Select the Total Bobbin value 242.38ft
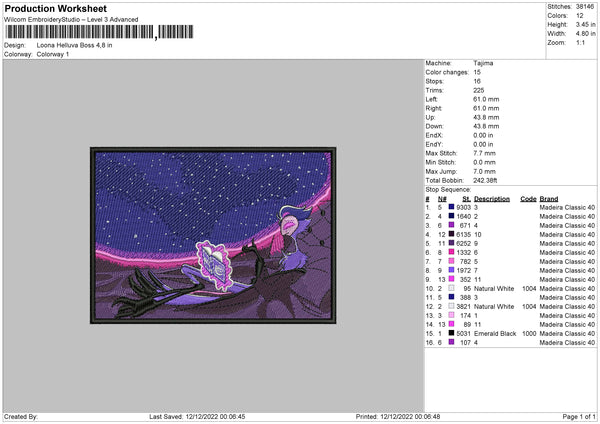 (x=485, y=180)
